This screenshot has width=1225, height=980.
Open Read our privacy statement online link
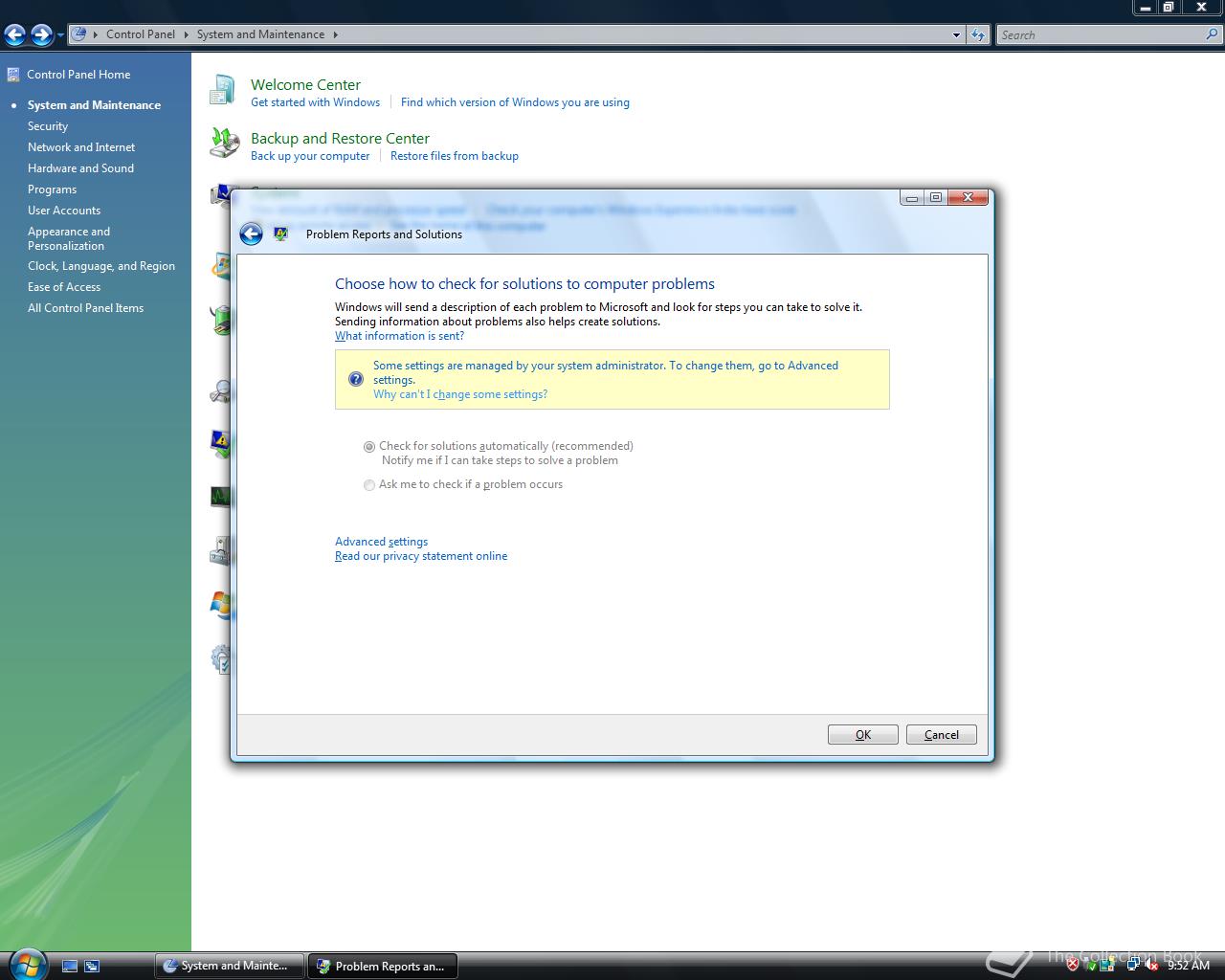click(x=421, y=556)
